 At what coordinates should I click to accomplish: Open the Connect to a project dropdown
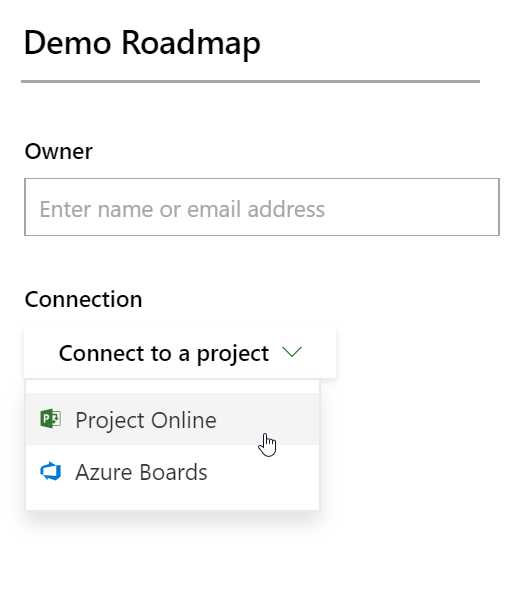(180, 352)
